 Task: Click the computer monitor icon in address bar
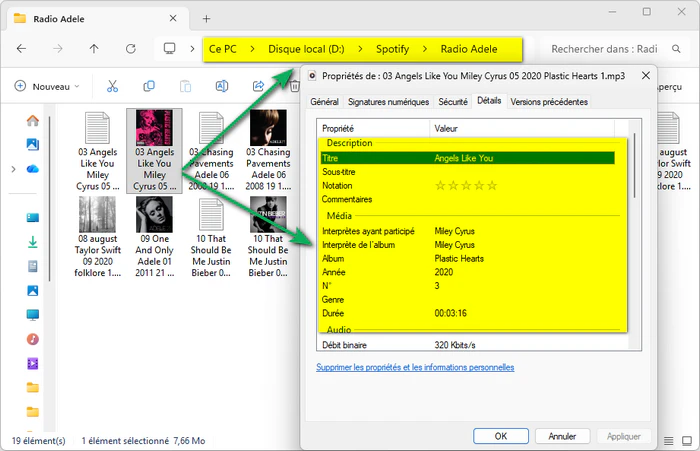click(169, 49)
